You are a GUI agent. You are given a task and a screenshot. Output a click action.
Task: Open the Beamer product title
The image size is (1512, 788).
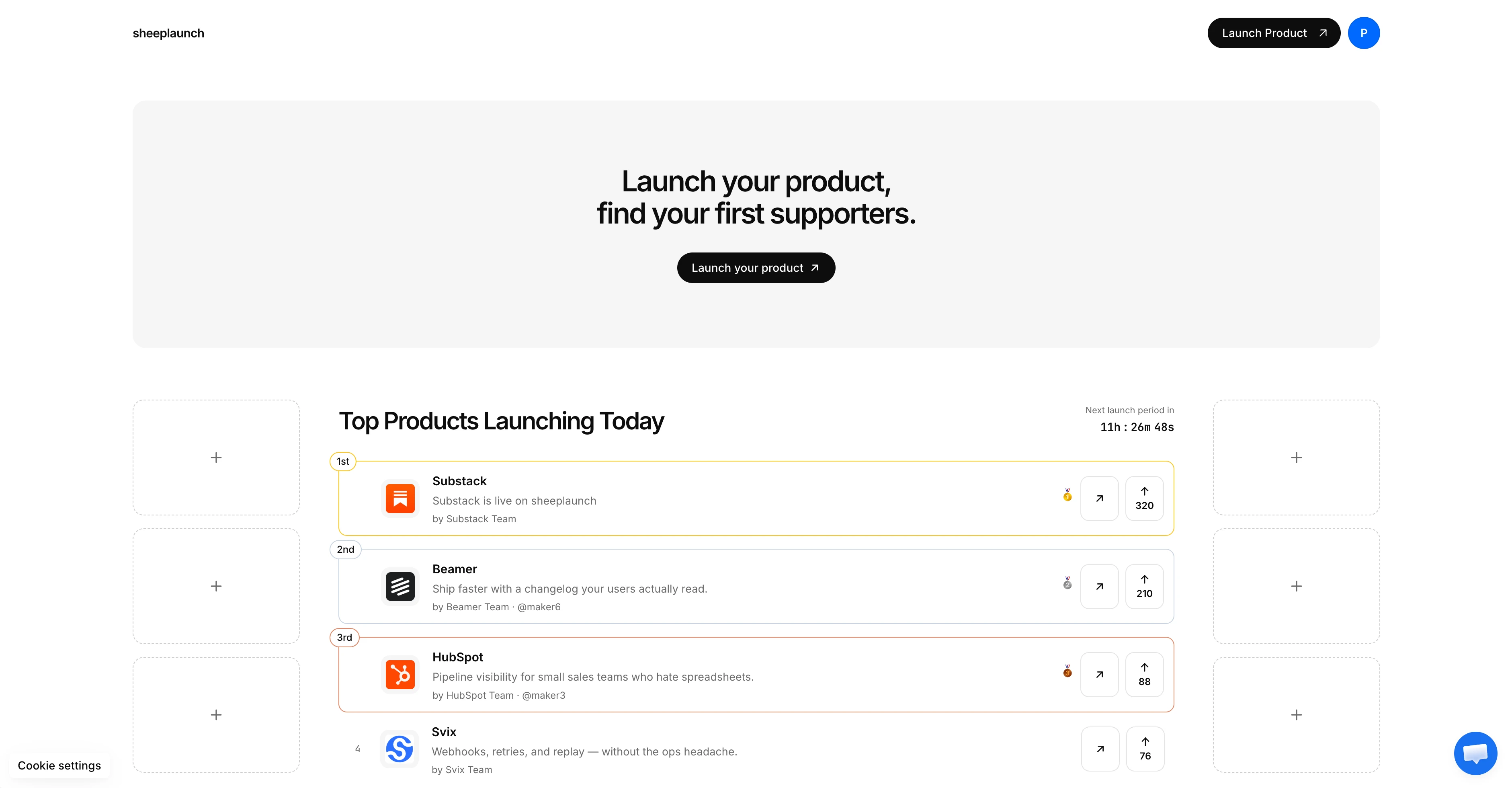(454, 570)
